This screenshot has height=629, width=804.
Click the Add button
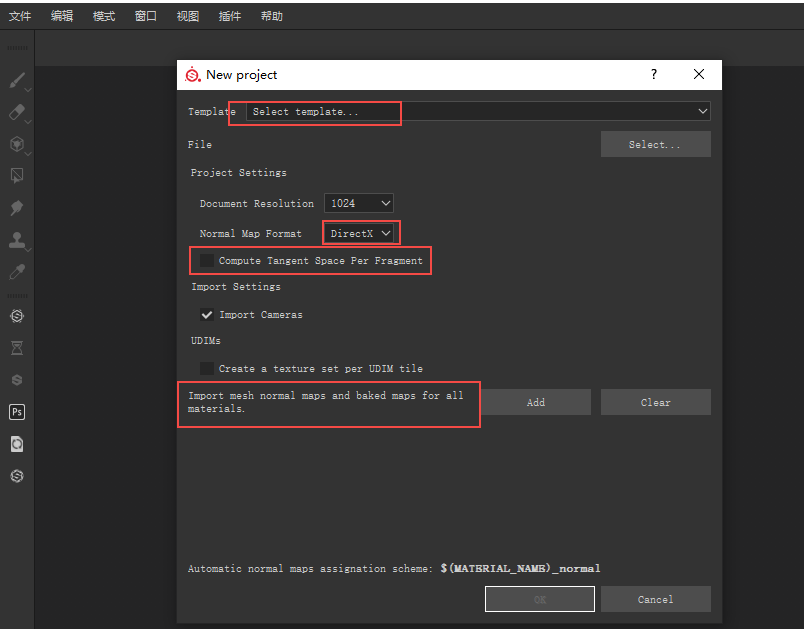536,402
